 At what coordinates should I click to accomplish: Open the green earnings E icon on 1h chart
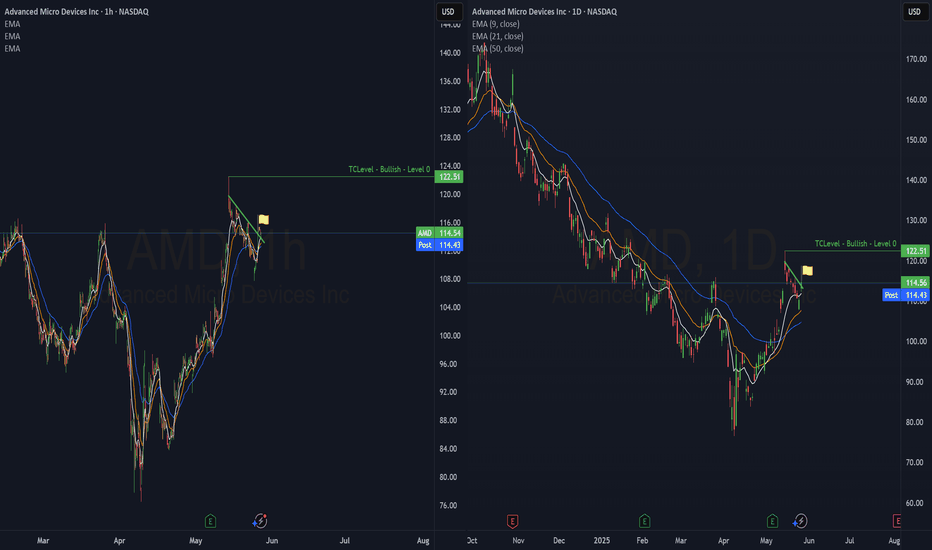click(210, 521)
